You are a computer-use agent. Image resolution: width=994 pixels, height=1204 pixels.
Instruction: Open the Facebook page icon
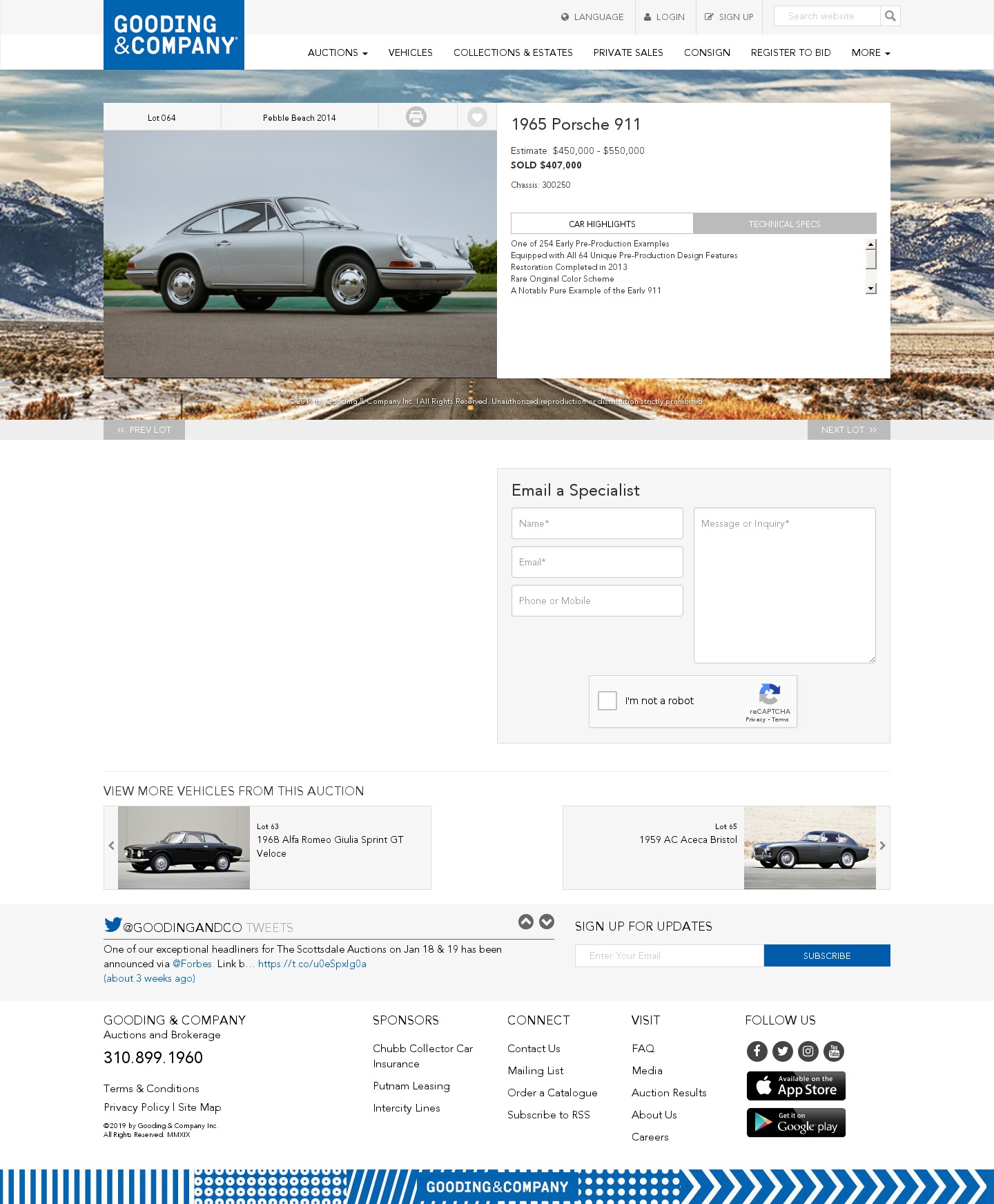(757, 1051)
